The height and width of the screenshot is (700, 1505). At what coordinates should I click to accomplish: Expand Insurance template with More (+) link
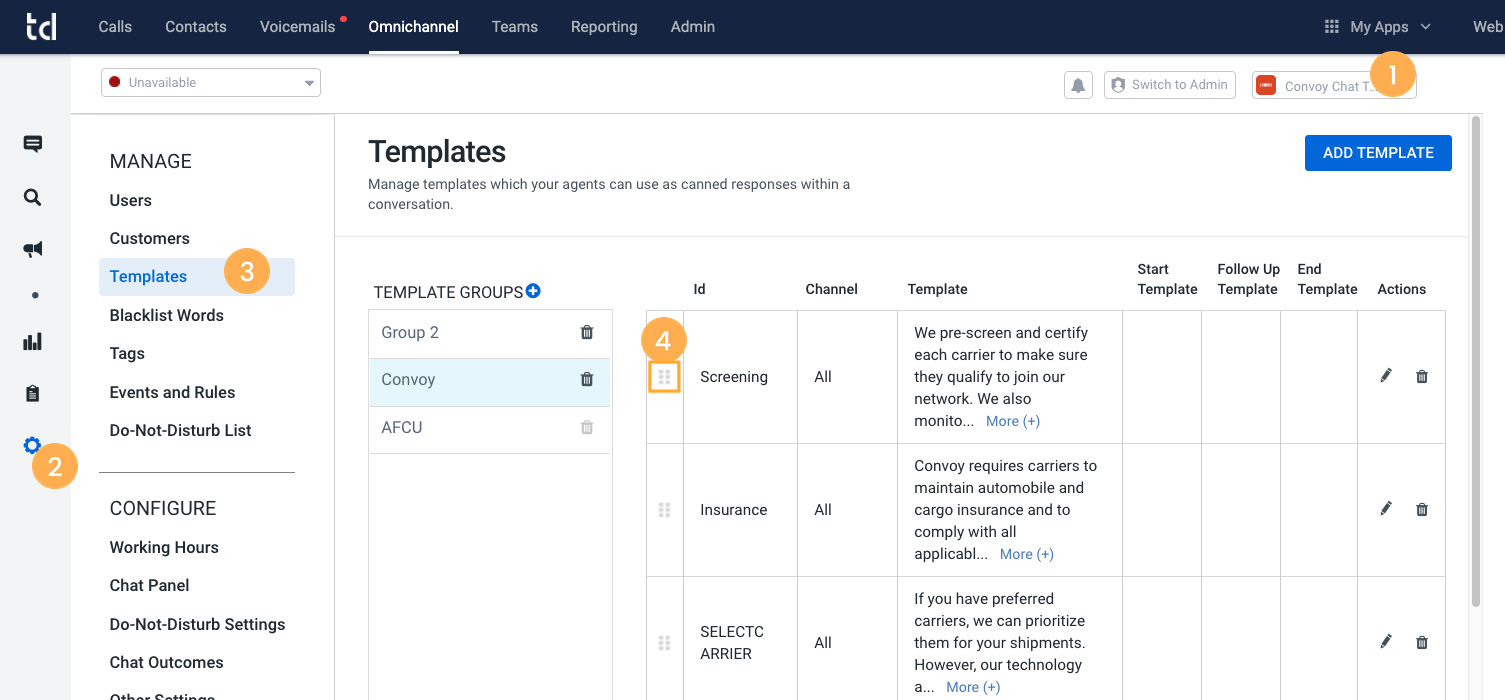point(1027,554)
